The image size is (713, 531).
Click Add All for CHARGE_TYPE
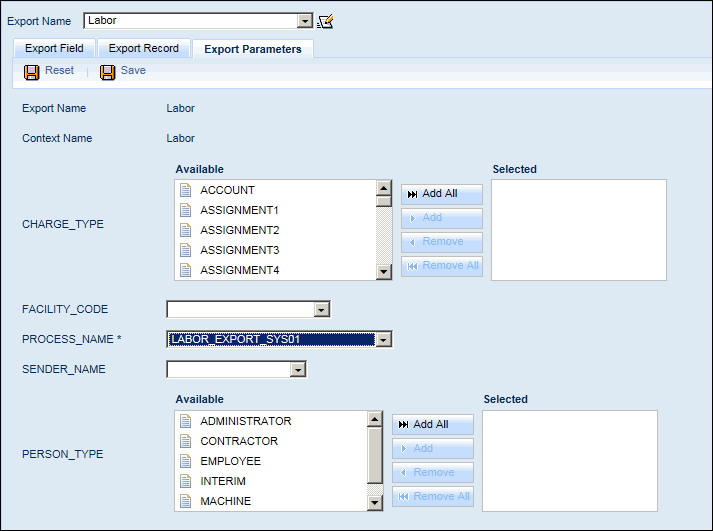441,194
